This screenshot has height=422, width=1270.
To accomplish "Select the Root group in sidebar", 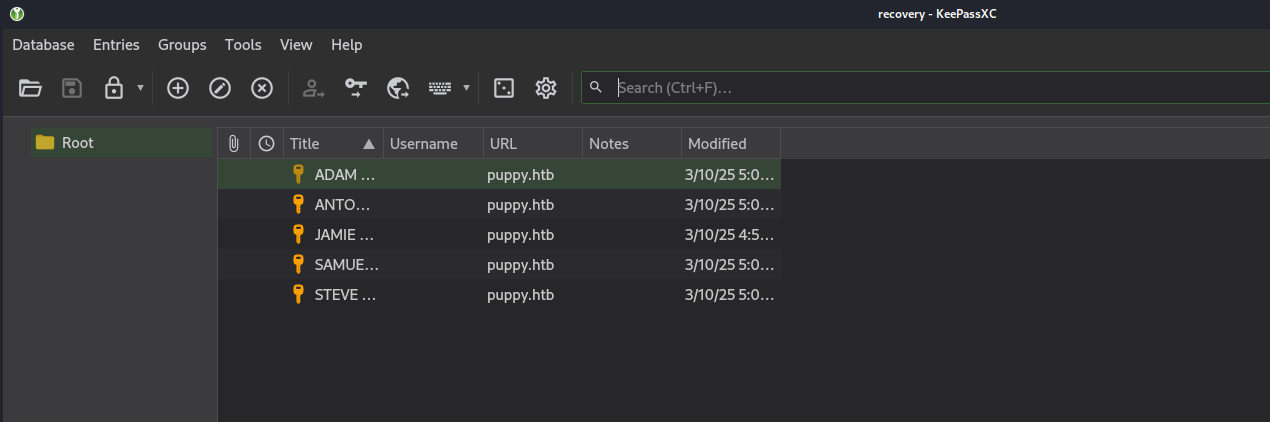I will pyautogui.click(x=120, y=143).
